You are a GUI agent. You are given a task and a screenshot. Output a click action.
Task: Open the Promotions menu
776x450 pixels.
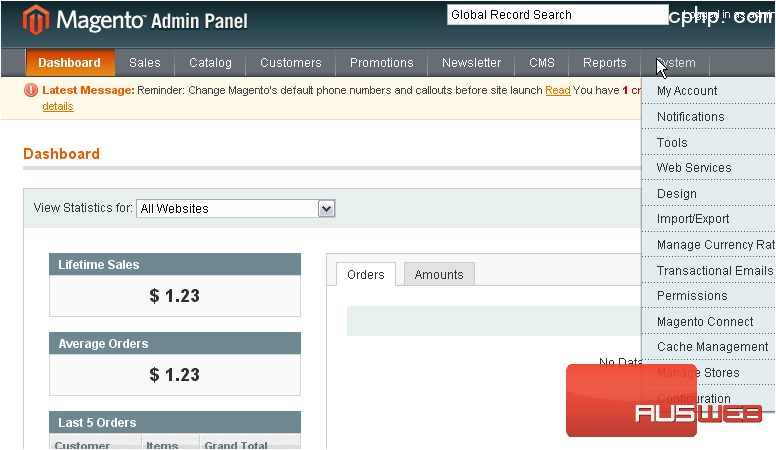[x=382, y=63]
